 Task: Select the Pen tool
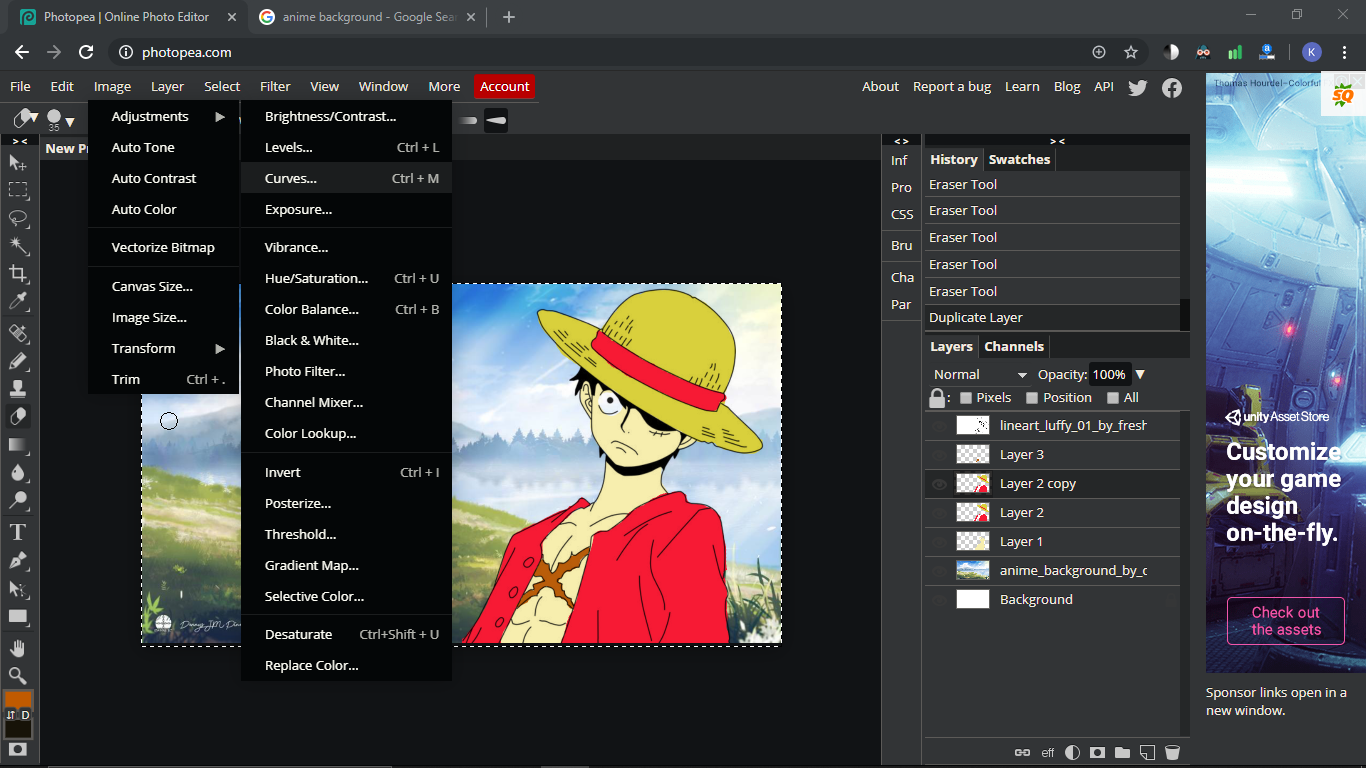pos(18,560)
